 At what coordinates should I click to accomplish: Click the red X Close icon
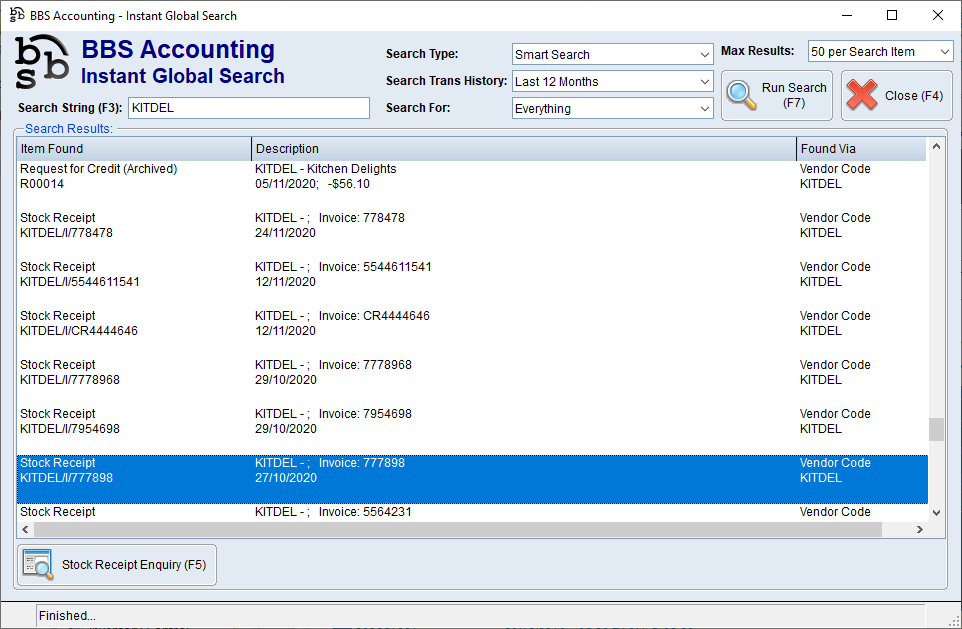click(865, 94)
